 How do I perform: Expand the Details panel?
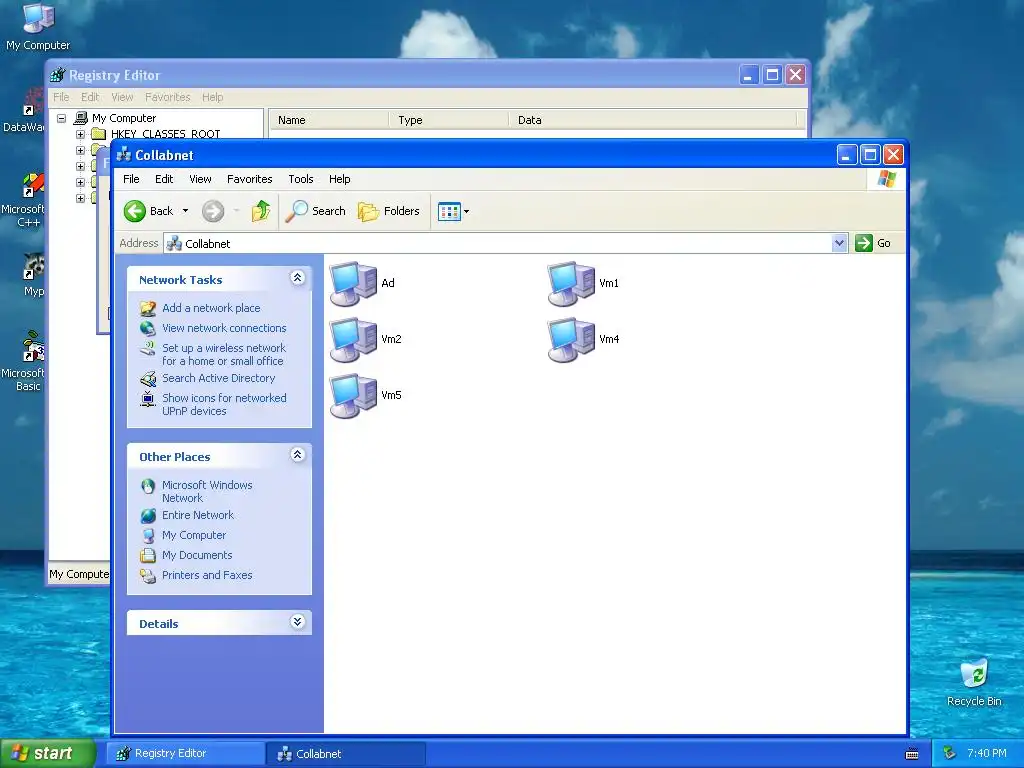pyautogui.click(x=297, y=622)
